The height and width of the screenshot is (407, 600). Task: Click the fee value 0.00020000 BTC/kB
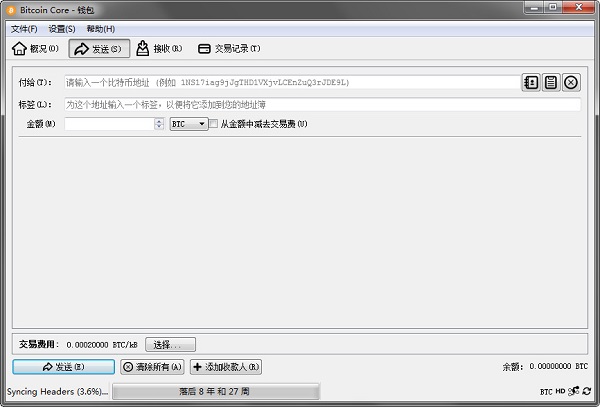click(x=102, y=345)
